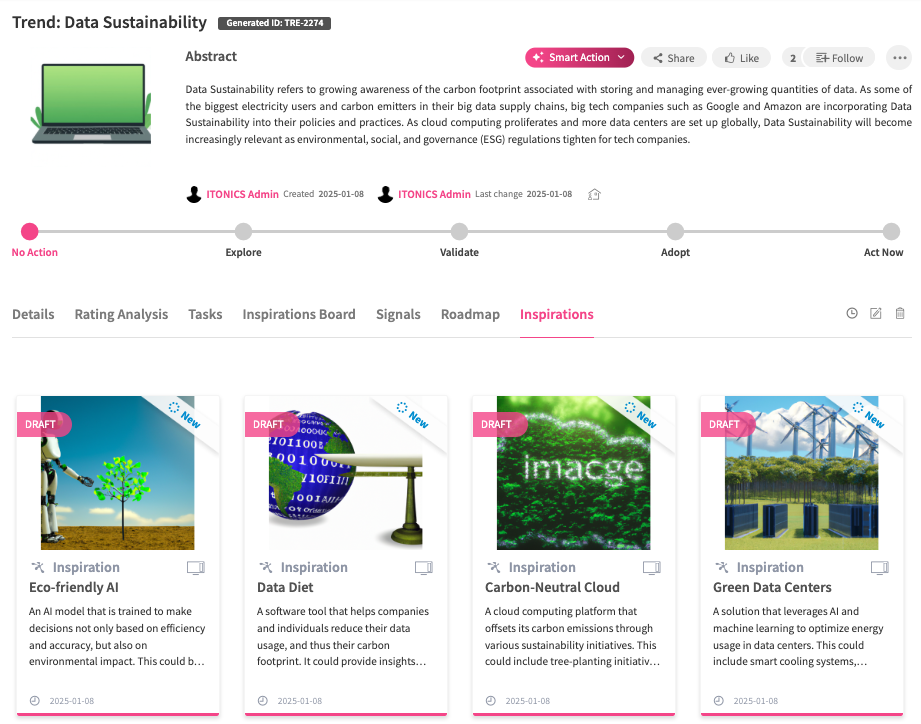The height and width of the screenshot is (724, 921).
Task: Go to the Roadmap tab
Action: [470, 314]
